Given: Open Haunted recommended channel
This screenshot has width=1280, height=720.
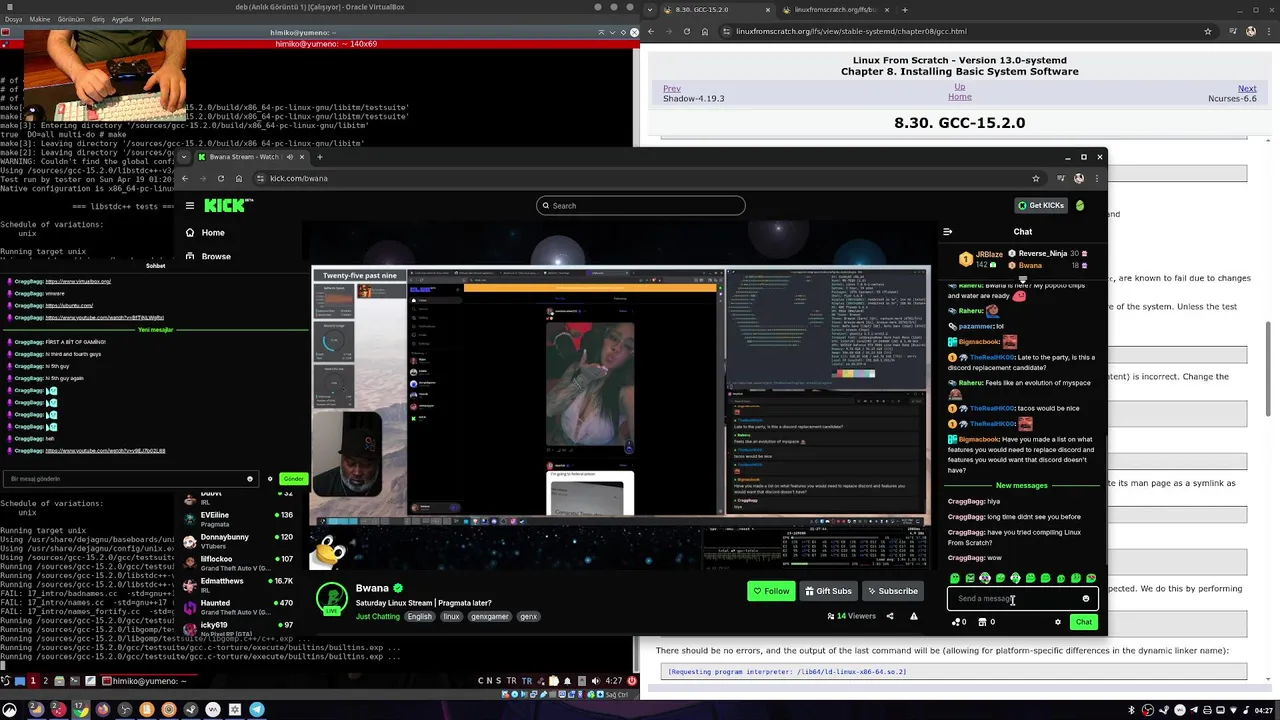Looking at the screenshot, I should point(237,606).
